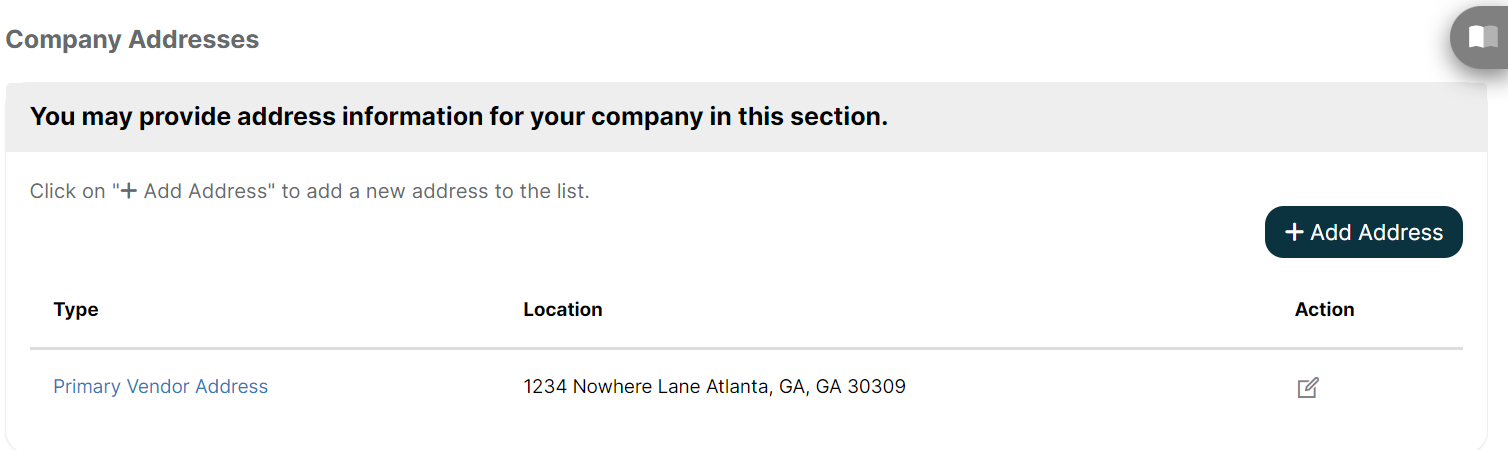This screenshot has width=1508, height=450.
Task: Select the Action column header
Action: pos(1324,309)
